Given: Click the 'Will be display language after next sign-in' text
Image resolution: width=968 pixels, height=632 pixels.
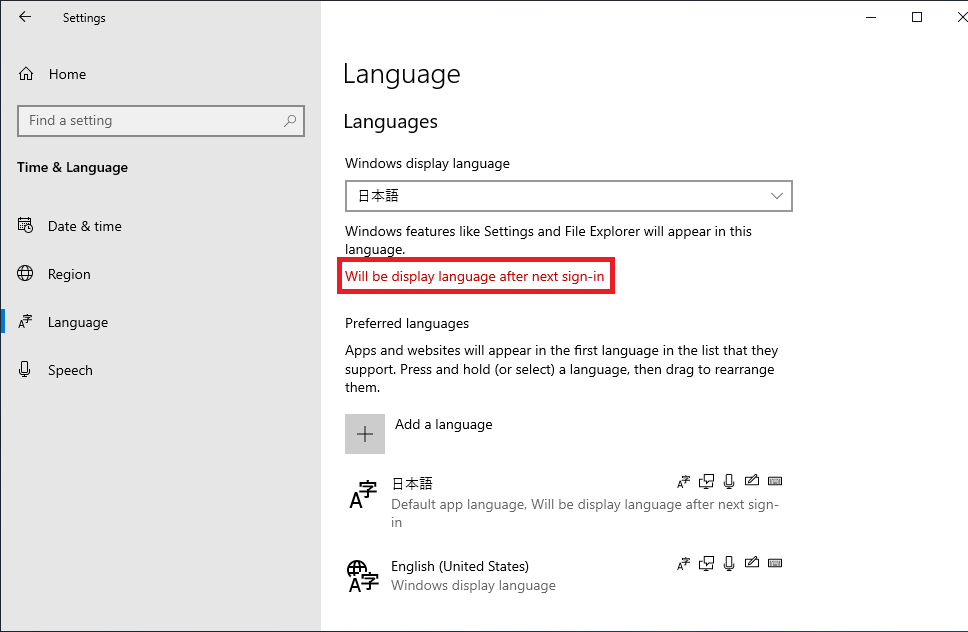Looking at the screenshot, I should point(475,276).
